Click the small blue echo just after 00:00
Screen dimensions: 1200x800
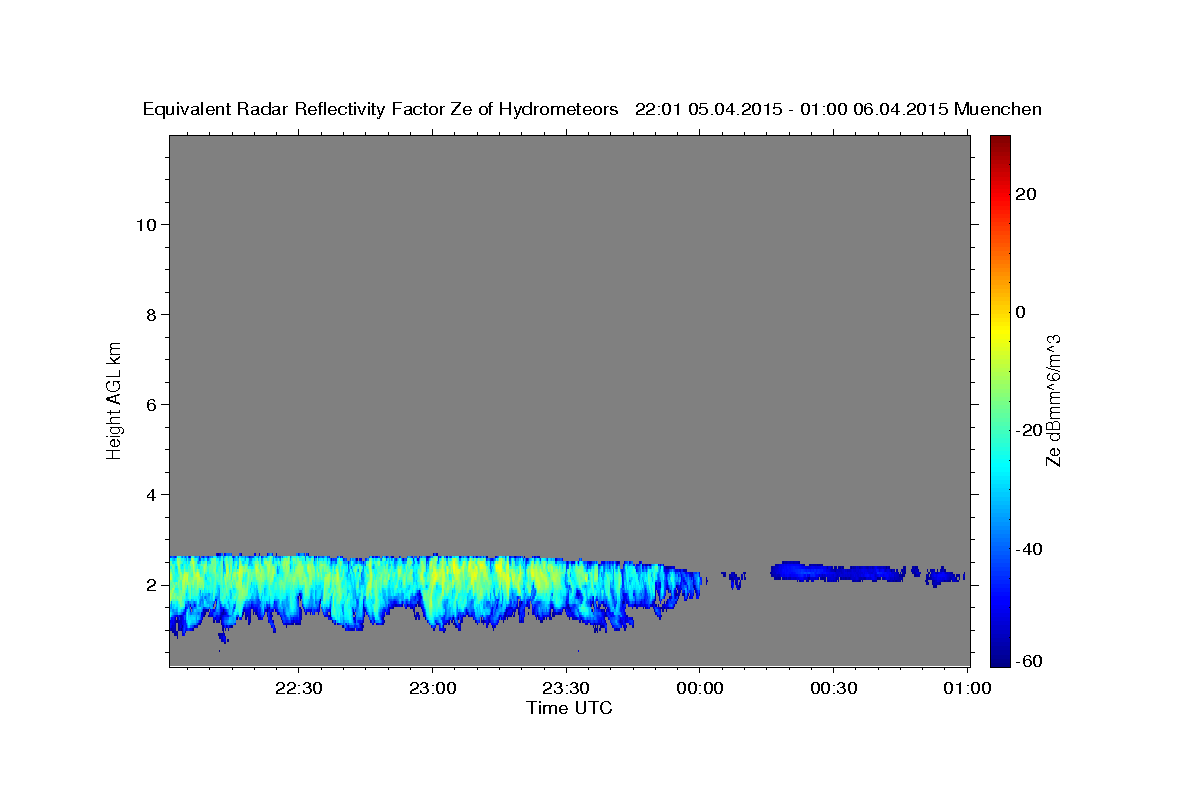tap(735, 578)
